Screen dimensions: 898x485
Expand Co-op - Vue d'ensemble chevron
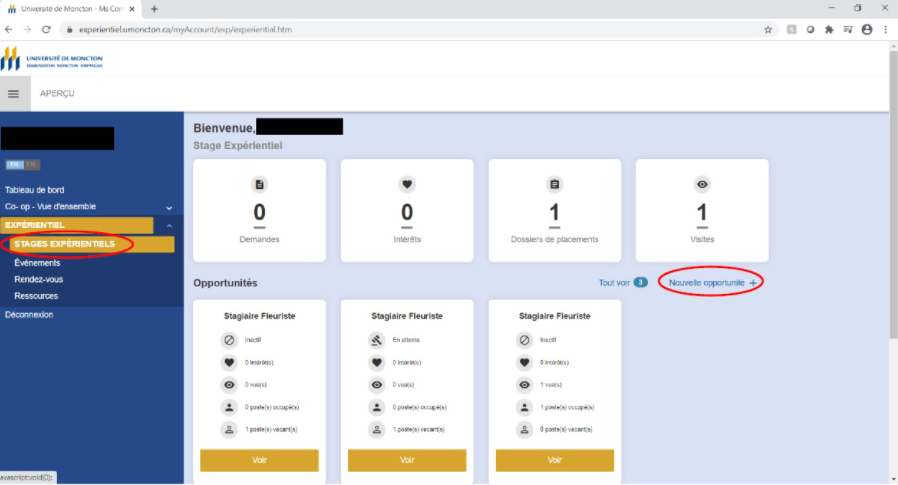pos(169,208)
